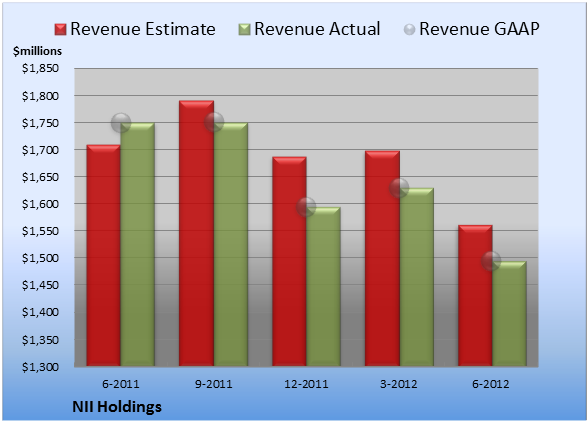Click the green Revenue Actual legend swatch
The image size is (588, 422).
coord(244,30)
